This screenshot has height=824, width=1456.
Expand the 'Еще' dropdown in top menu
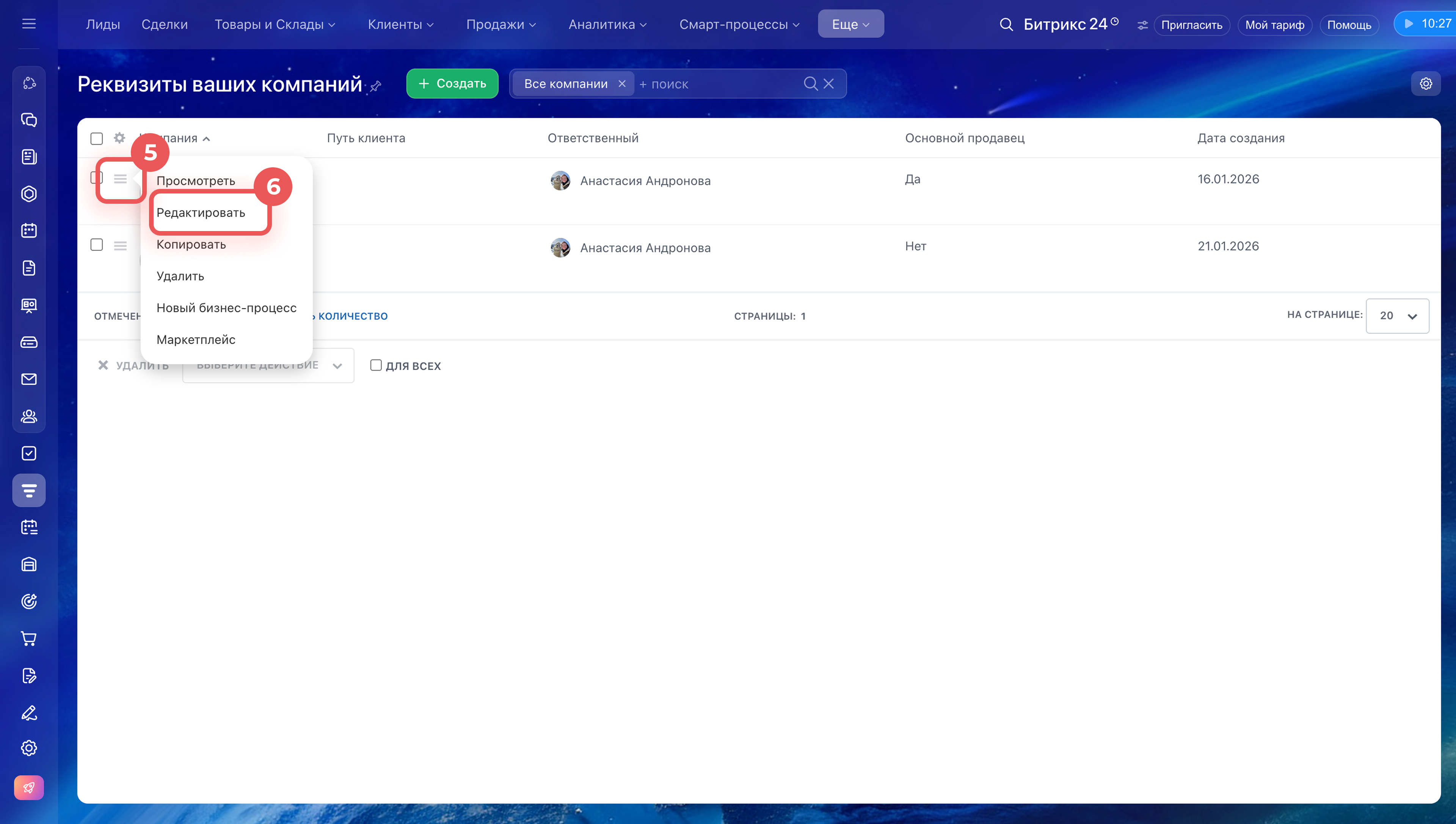(850, 24)
